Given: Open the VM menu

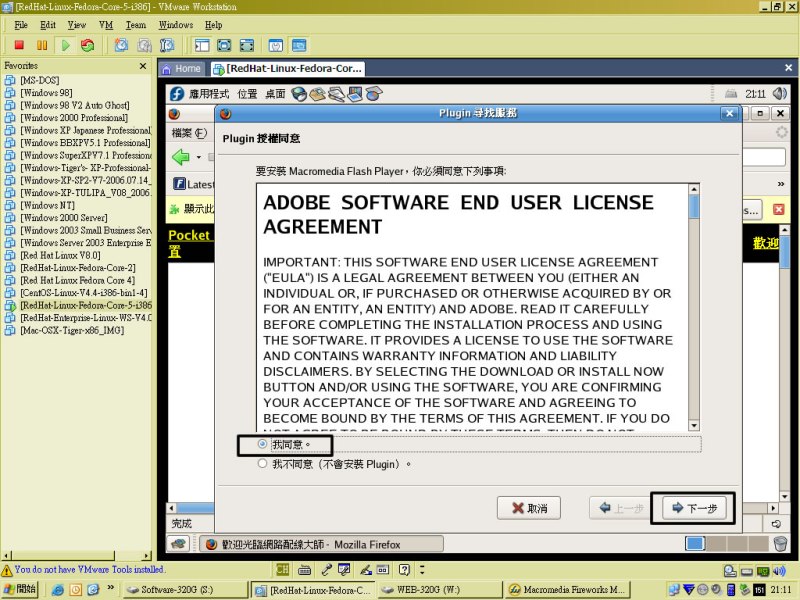Looking at the screenshot, I should pyautogui.click(x=106, y=25).
